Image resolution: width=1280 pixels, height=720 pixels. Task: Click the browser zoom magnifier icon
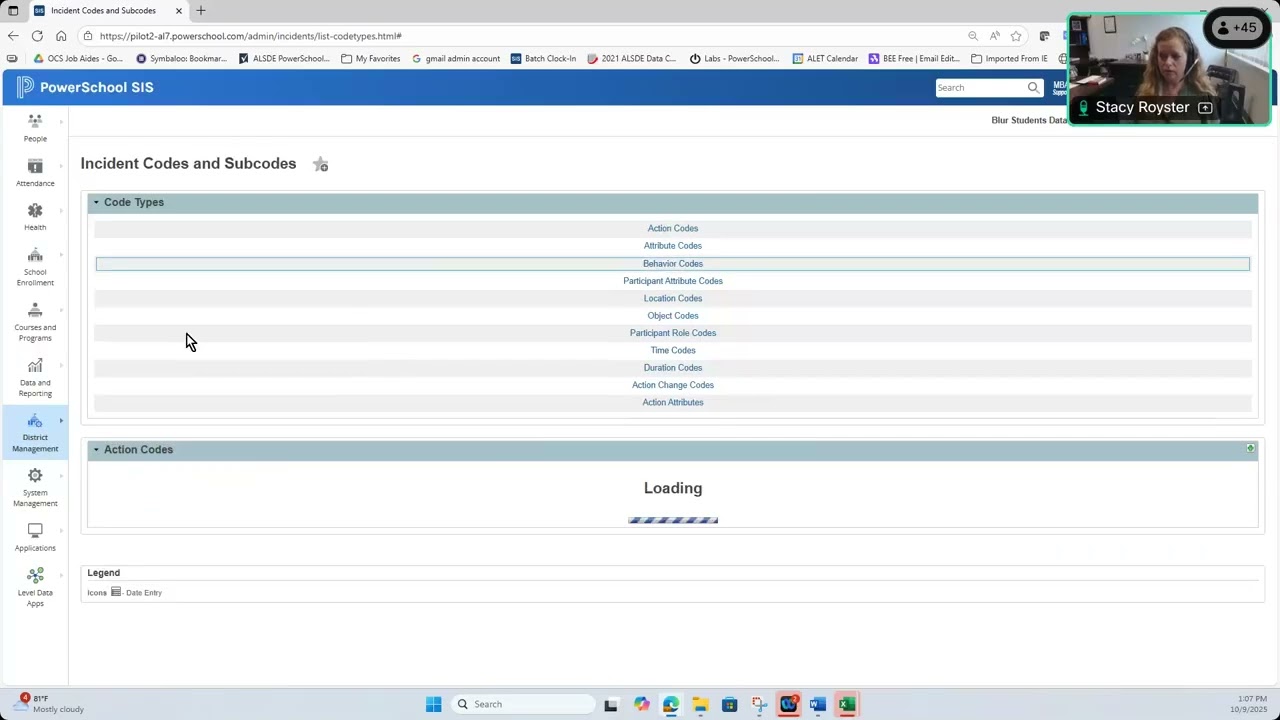point(973,36)
